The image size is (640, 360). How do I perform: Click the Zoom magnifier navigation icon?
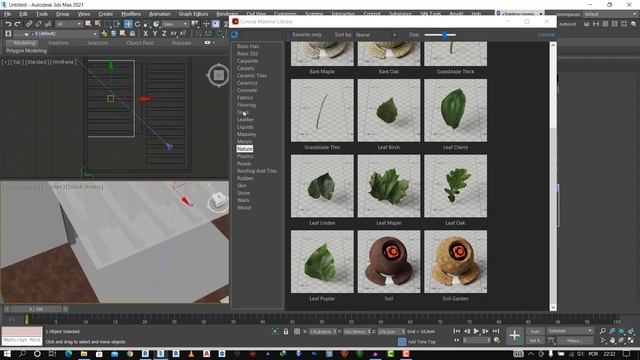(603, 331)
